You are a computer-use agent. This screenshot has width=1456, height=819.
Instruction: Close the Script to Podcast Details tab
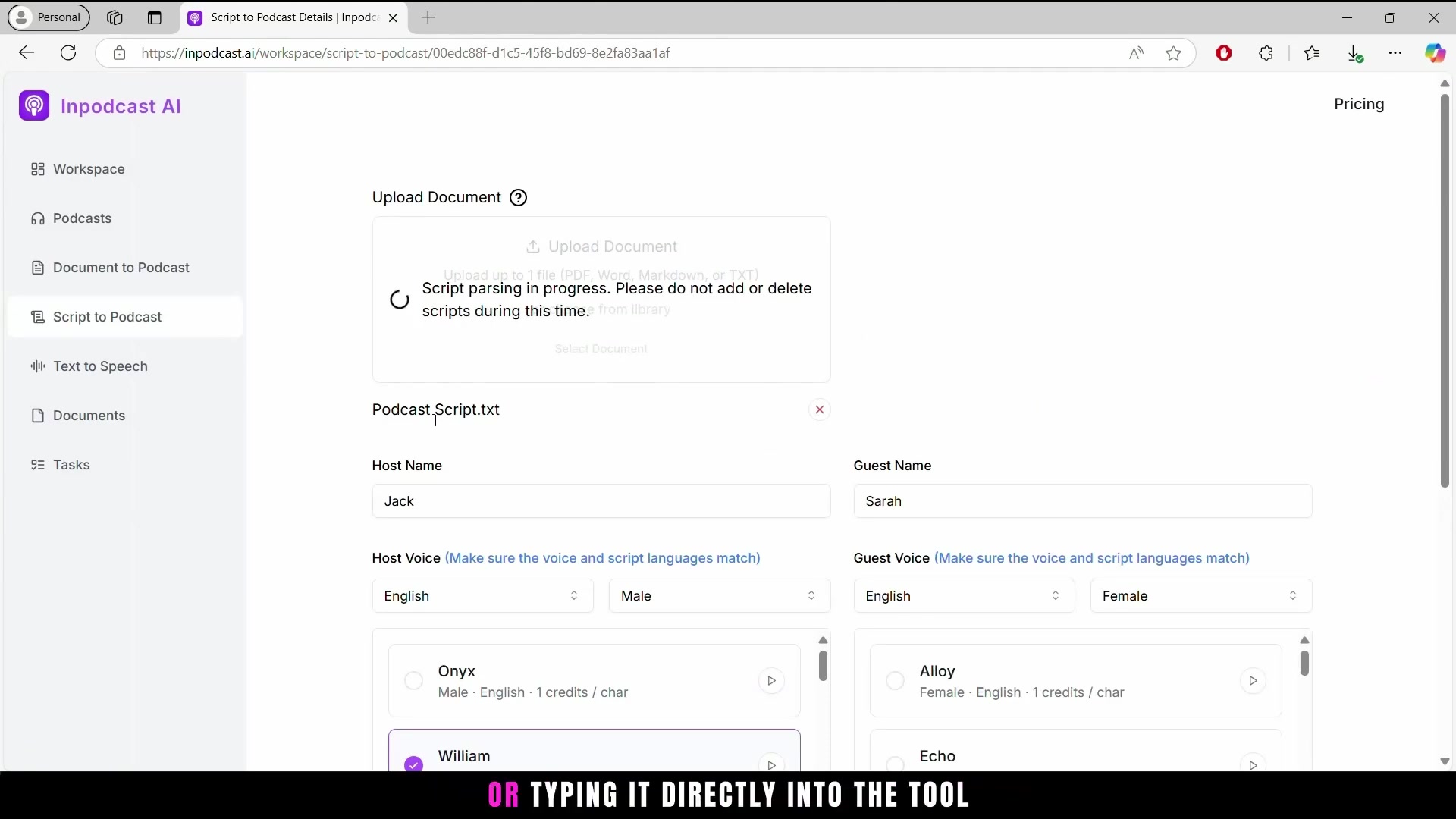point(393,18)
